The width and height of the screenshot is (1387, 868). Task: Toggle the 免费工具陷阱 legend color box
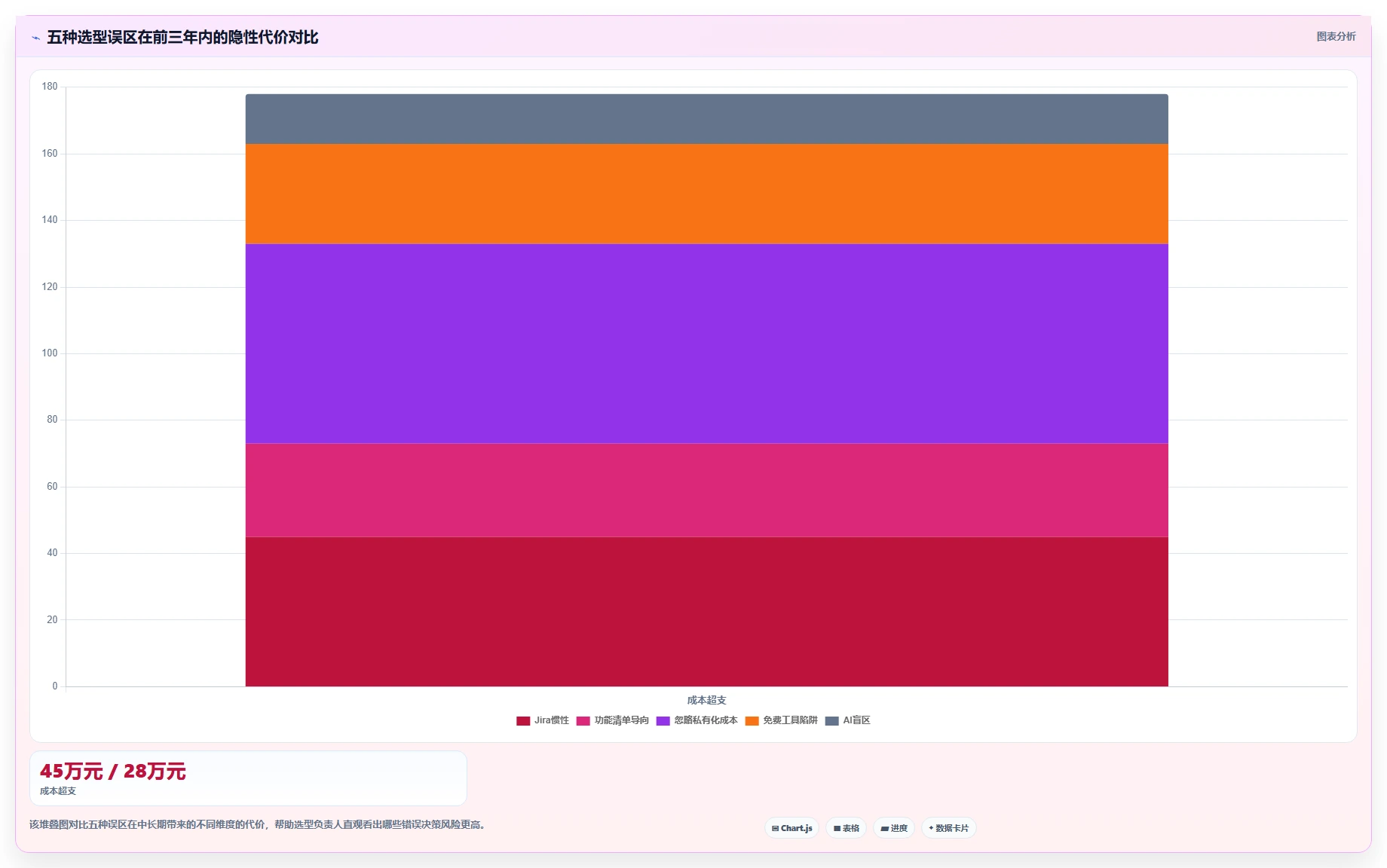pos(752,721)
